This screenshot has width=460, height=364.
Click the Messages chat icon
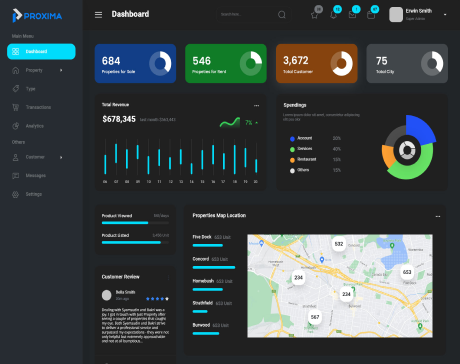(x=15, y=176)
